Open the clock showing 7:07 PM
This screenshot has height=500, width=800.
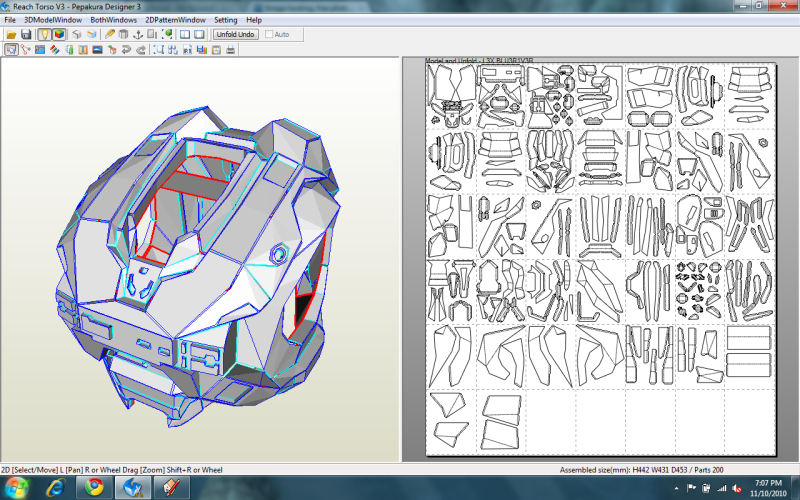768,488
